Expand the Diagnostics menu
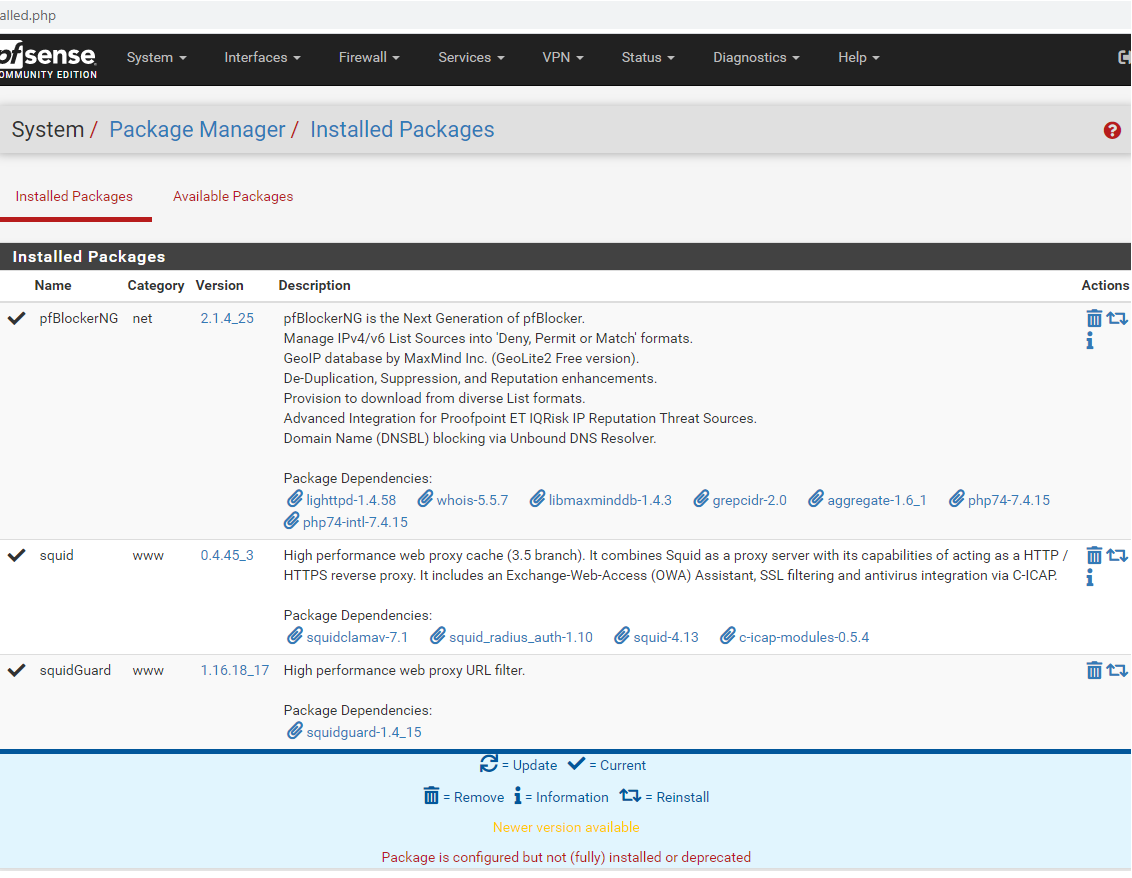1132x878 pixels. pos(757,57)
